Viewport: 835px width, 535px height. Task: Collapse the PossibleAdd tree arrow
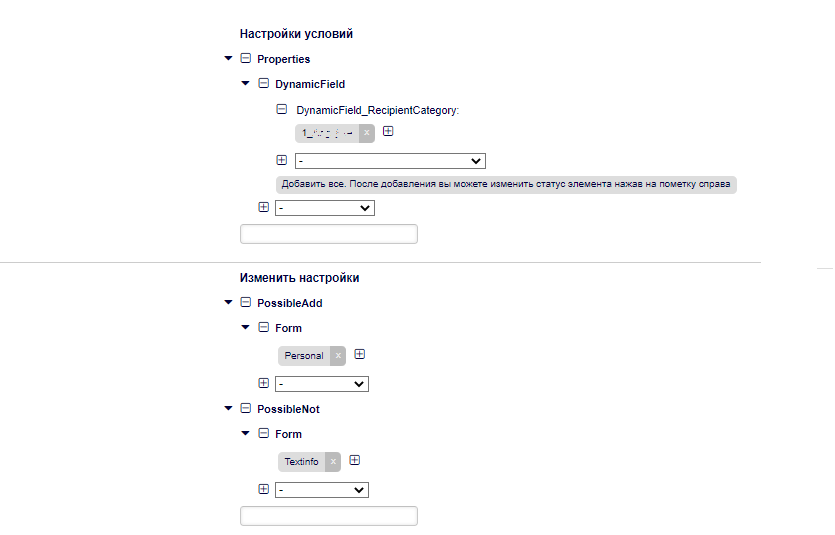coord(229,303)
